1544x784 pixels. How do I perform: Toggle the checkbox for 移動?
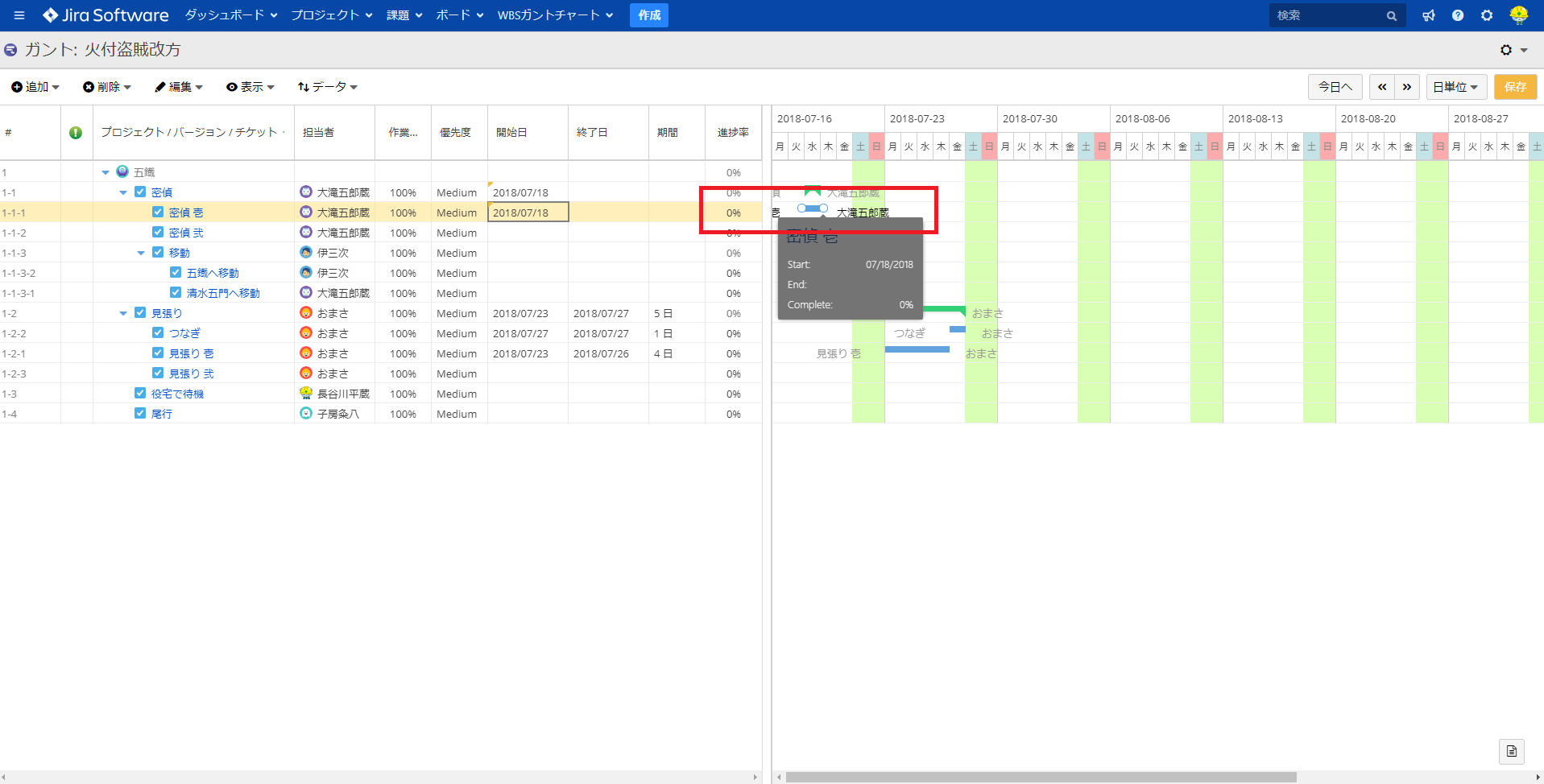pyautogui.click(x=158, y=252)
